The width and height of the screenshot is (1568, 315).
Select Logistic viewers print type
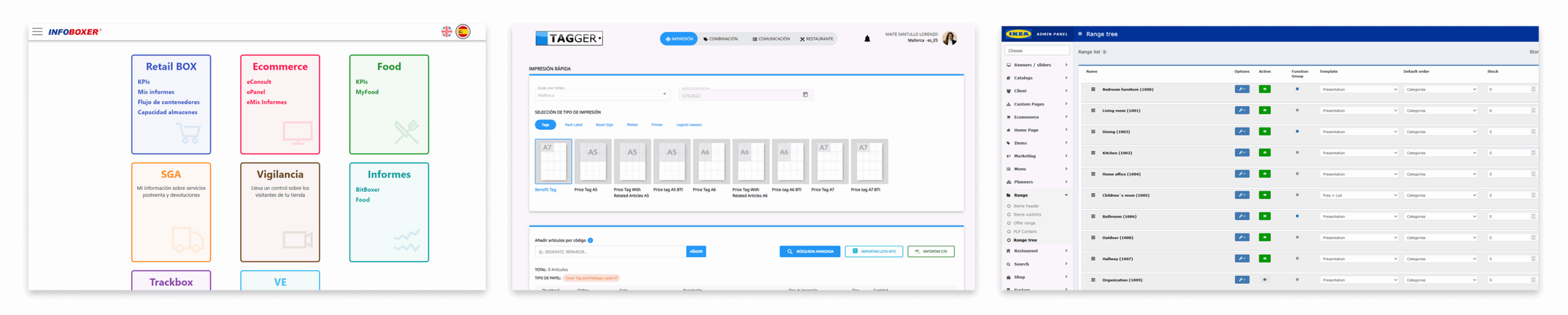pyautogui.click(x=688, y=125)
